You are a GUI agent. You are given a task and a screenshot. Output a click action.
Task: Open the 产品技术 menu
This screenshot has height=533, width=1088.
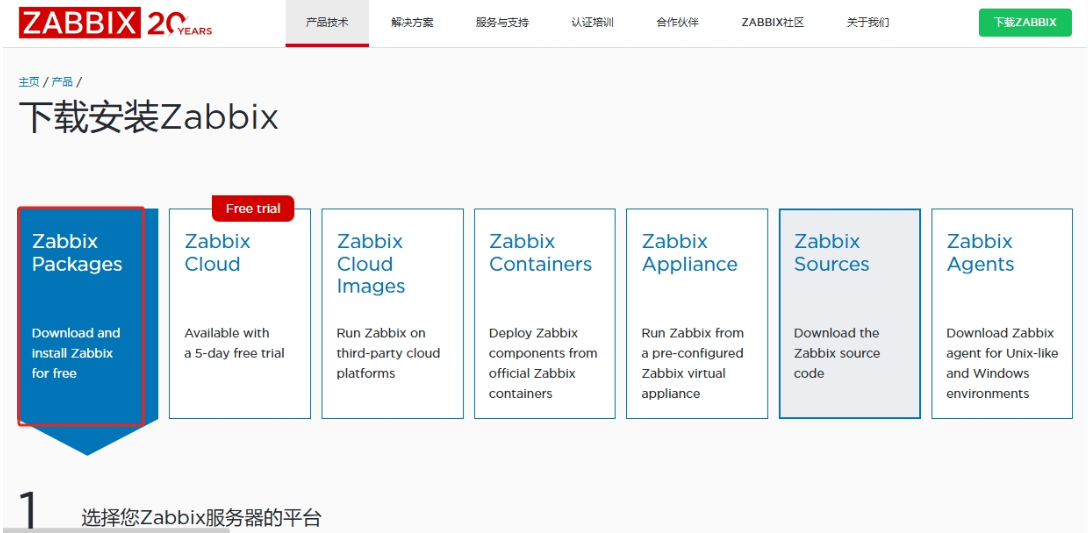click(327, 23)
